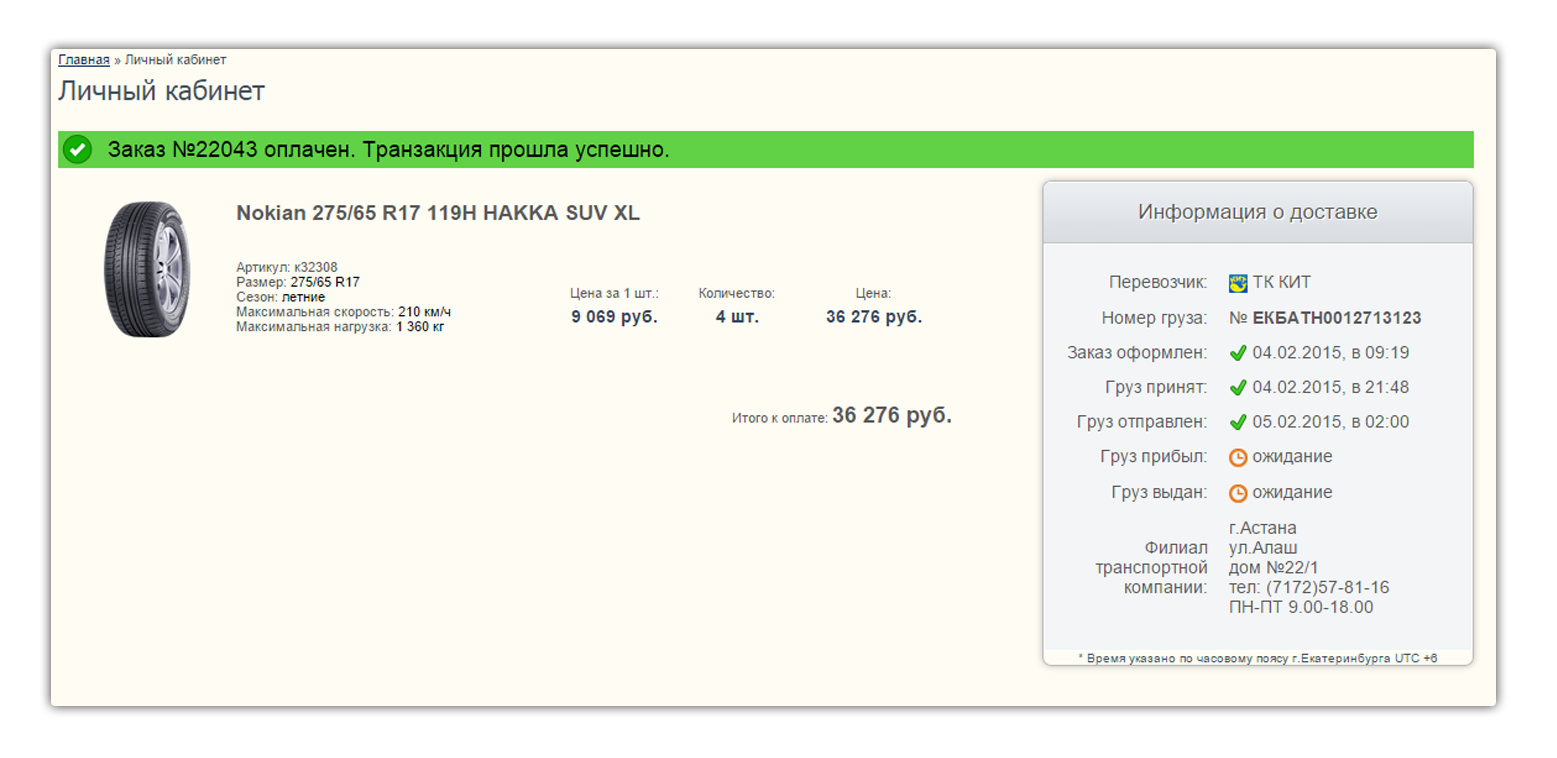
Task: Click the Личный кабинет page heading
Action: tap(161, 91)
